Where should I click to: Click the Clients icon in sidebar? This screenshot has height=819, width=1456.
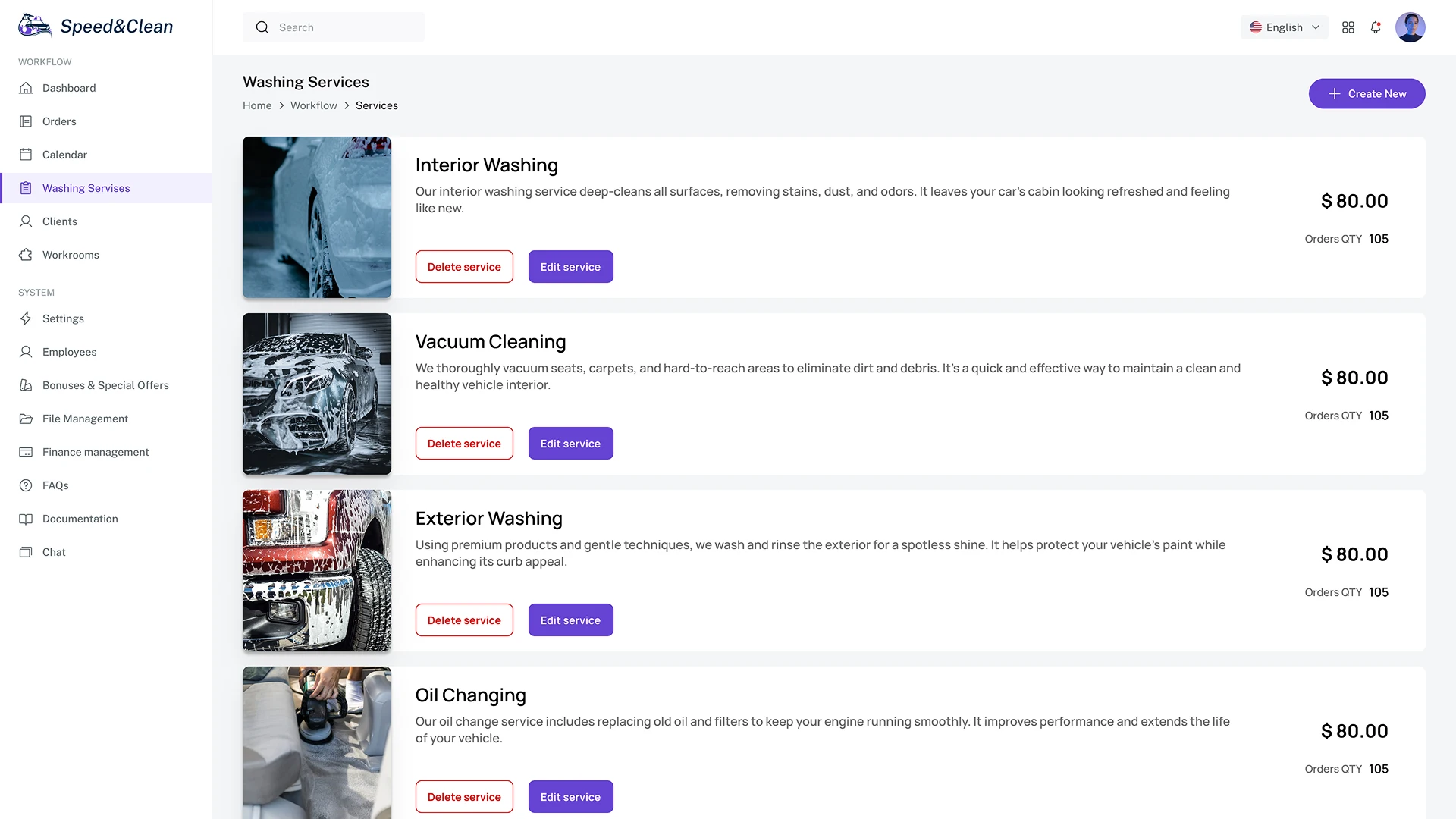point(26,221)
